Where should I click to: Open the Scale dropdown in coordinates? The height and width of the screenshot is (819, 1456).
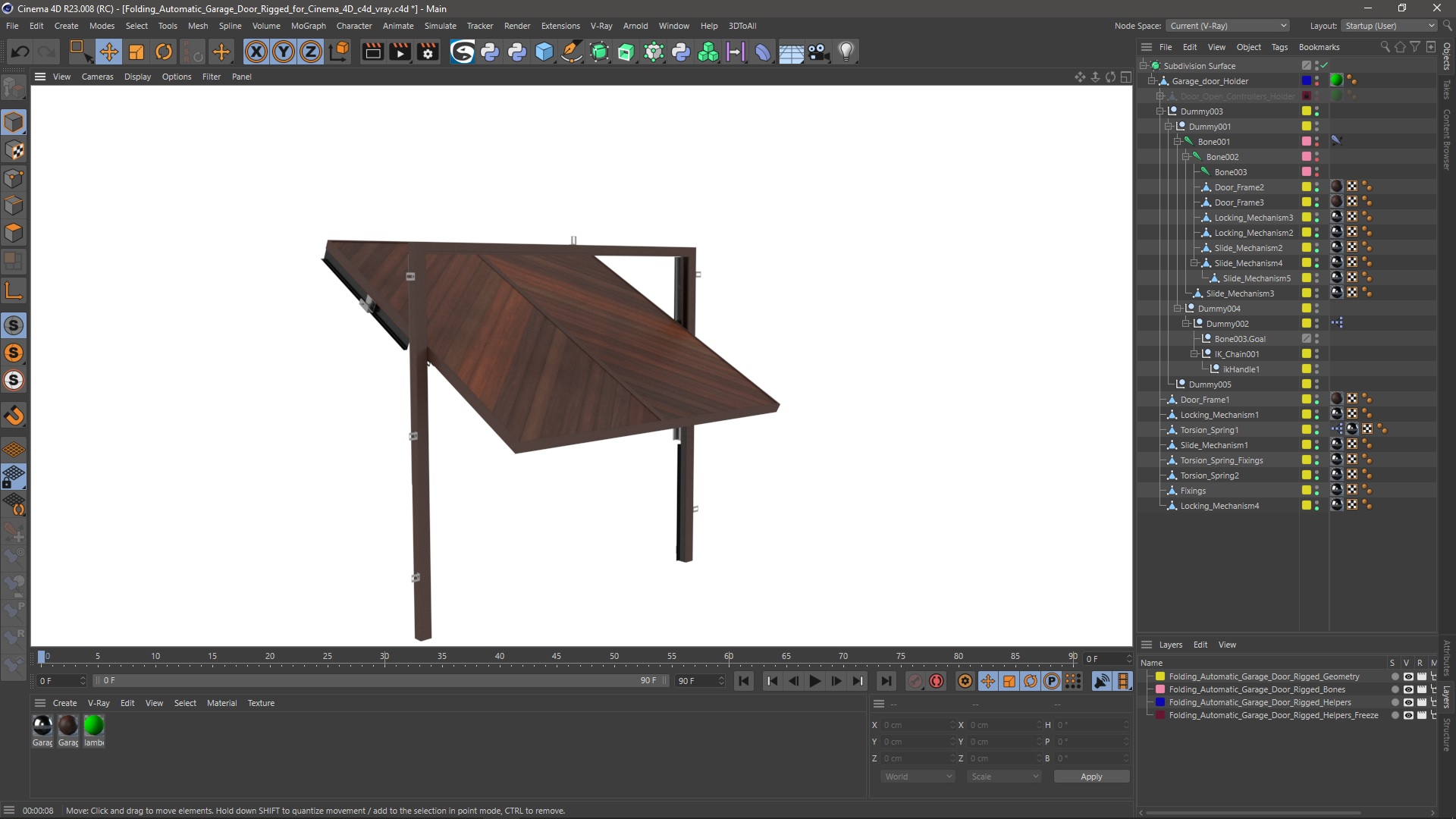point(1004,777)
